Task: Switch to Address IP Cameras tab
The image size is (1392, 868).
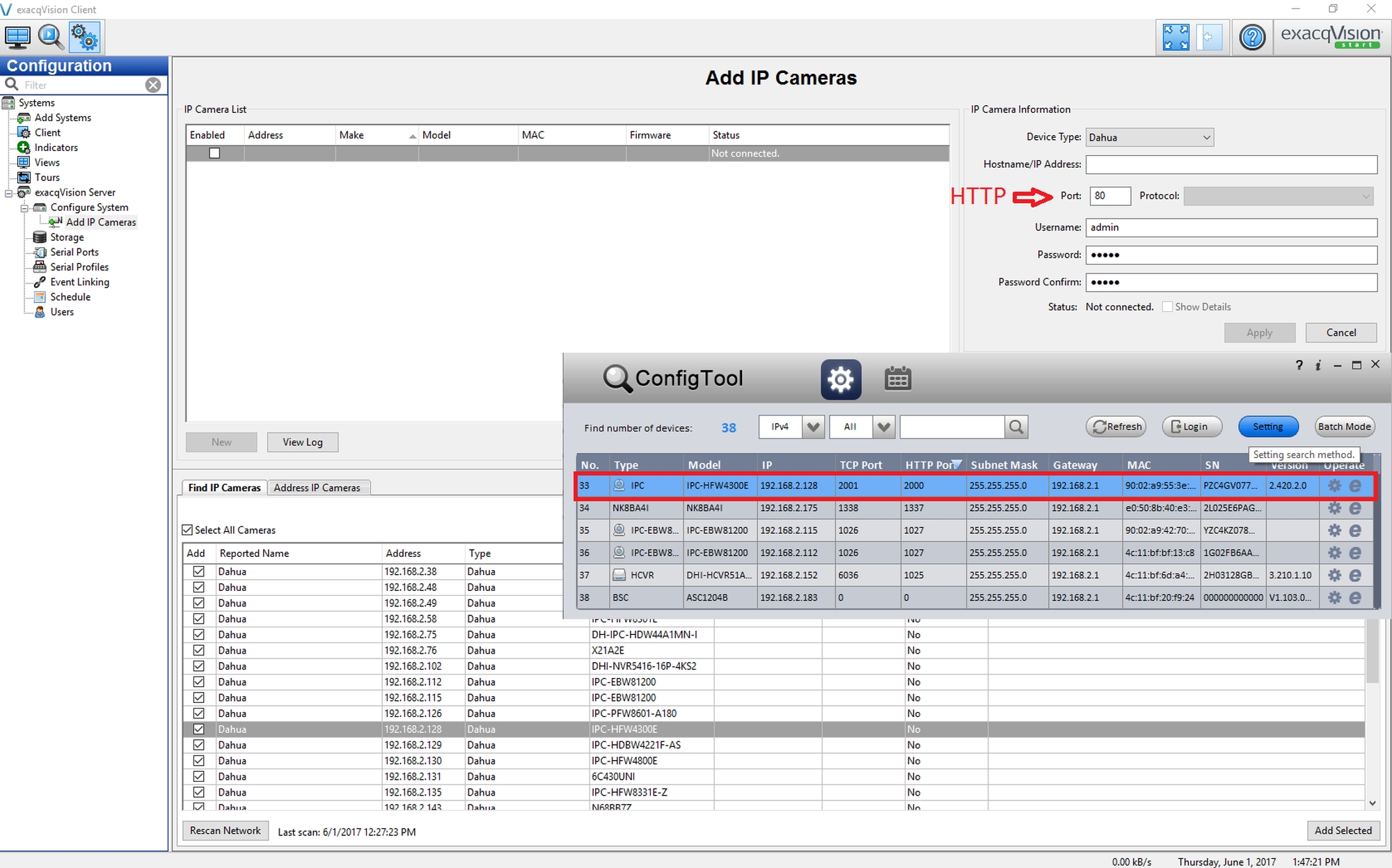Action: 317,488
